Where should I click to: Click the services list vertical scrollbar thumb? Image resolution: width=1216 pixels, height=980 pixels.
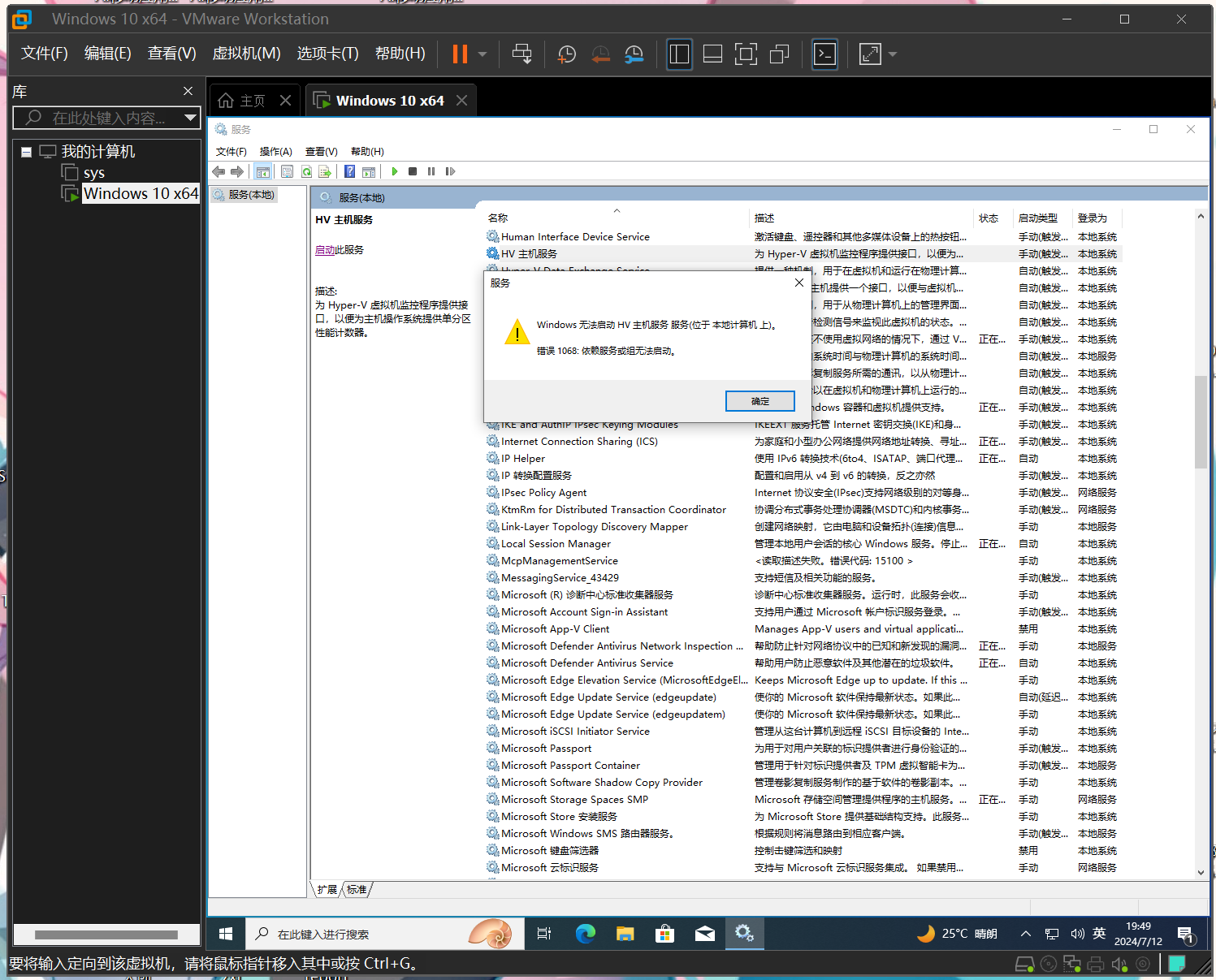tap(1201, 422)
